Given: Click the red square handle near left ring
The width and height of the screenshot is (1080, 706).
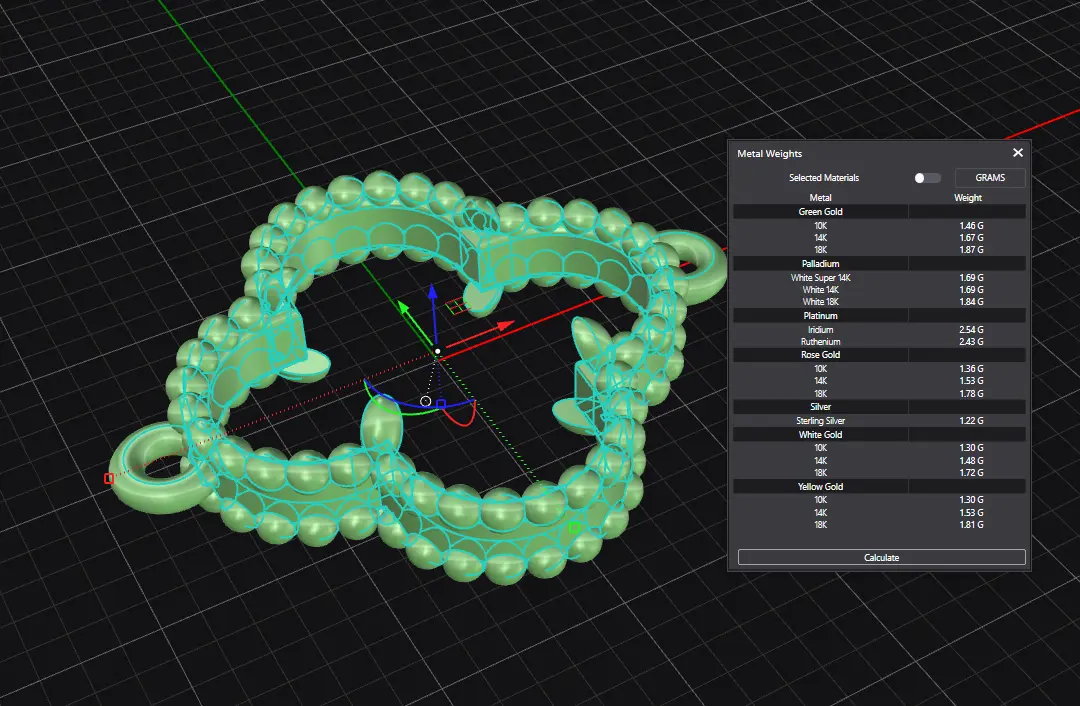Looking at the screenshot, I should coord(109,479).
